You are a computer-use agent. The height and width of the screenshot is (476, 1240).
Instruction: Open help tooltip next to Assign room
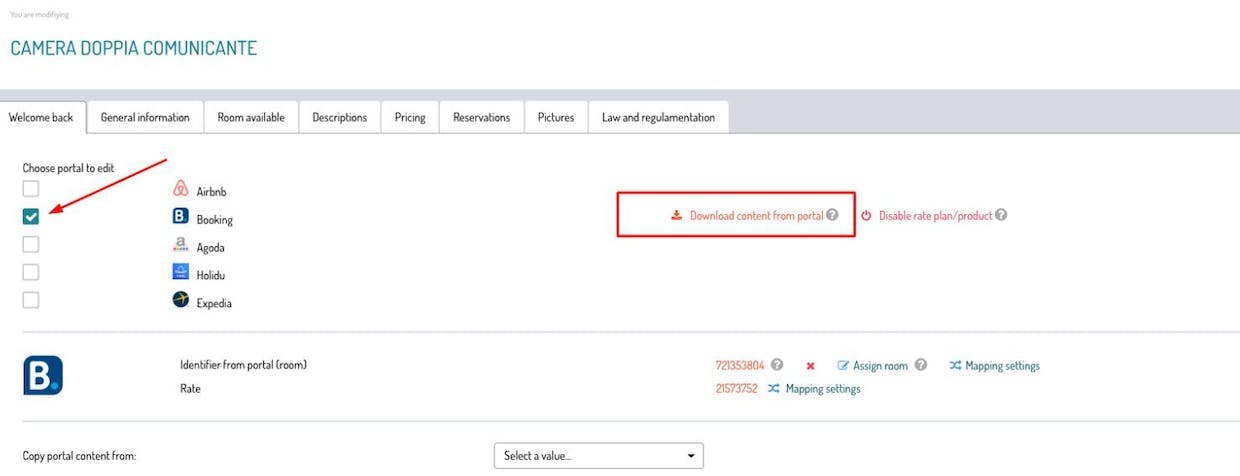[921, 365]
